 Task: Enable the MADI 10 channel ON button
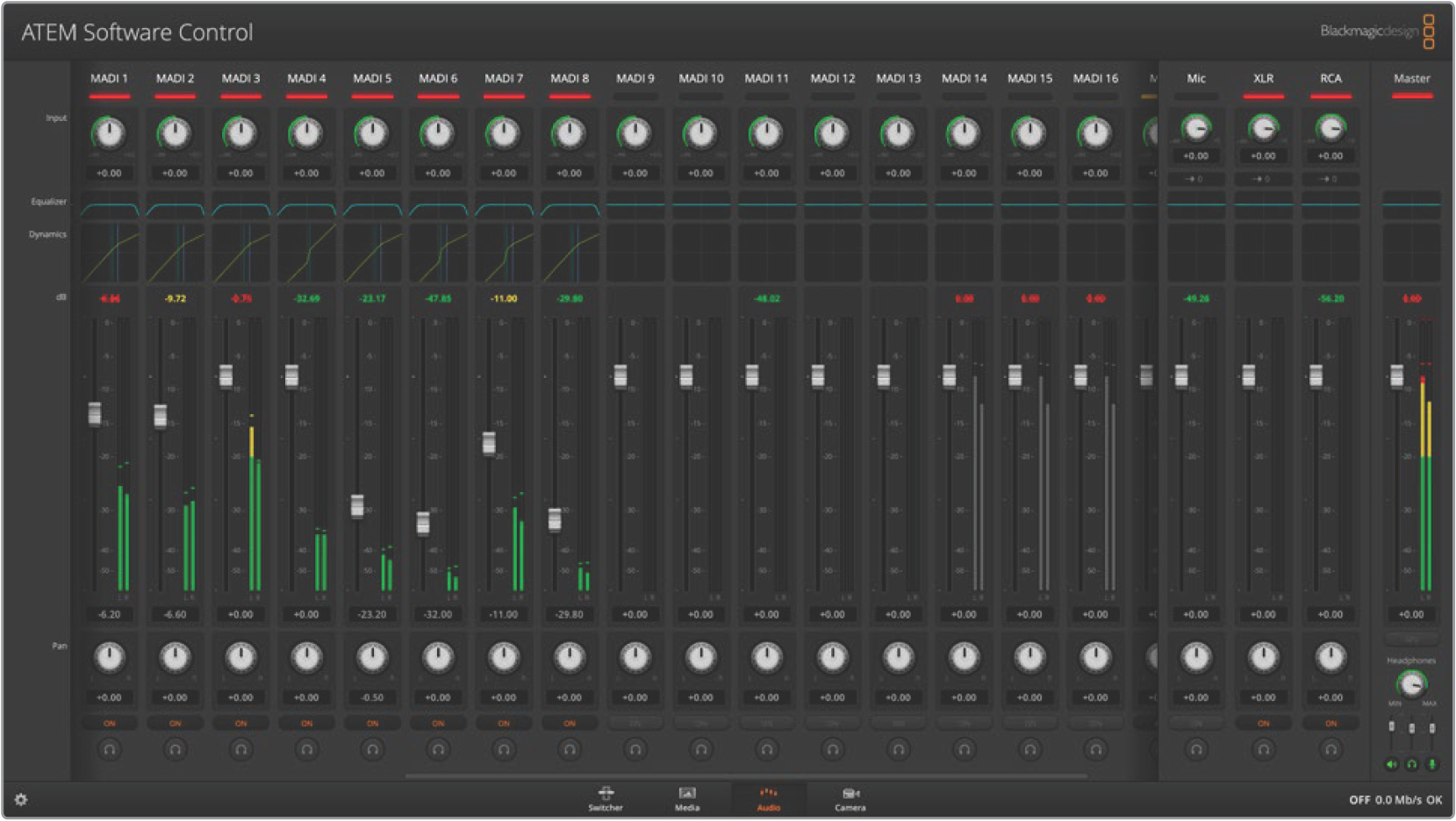coord(700,724)
